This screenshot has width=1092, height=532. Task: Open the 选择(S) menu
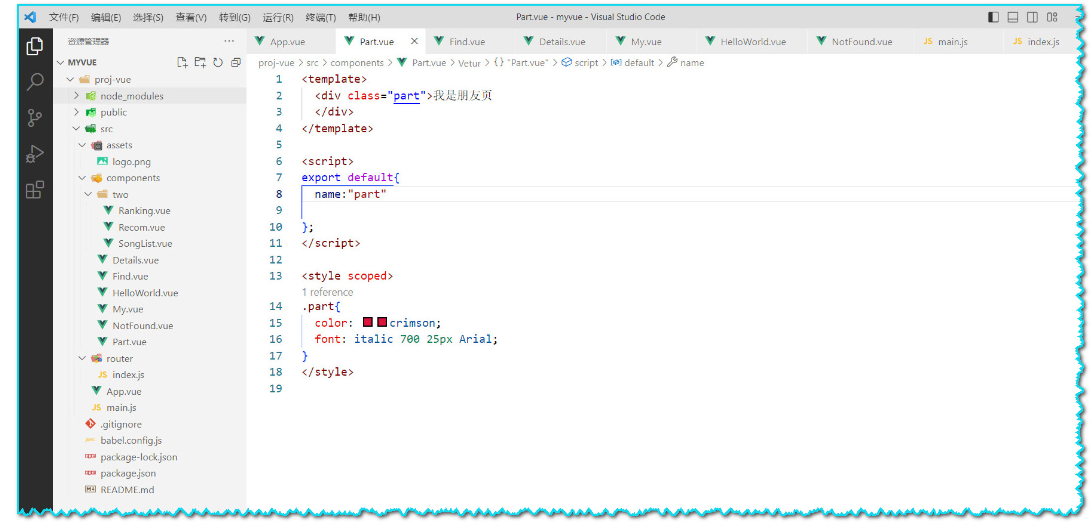(148, 17)
